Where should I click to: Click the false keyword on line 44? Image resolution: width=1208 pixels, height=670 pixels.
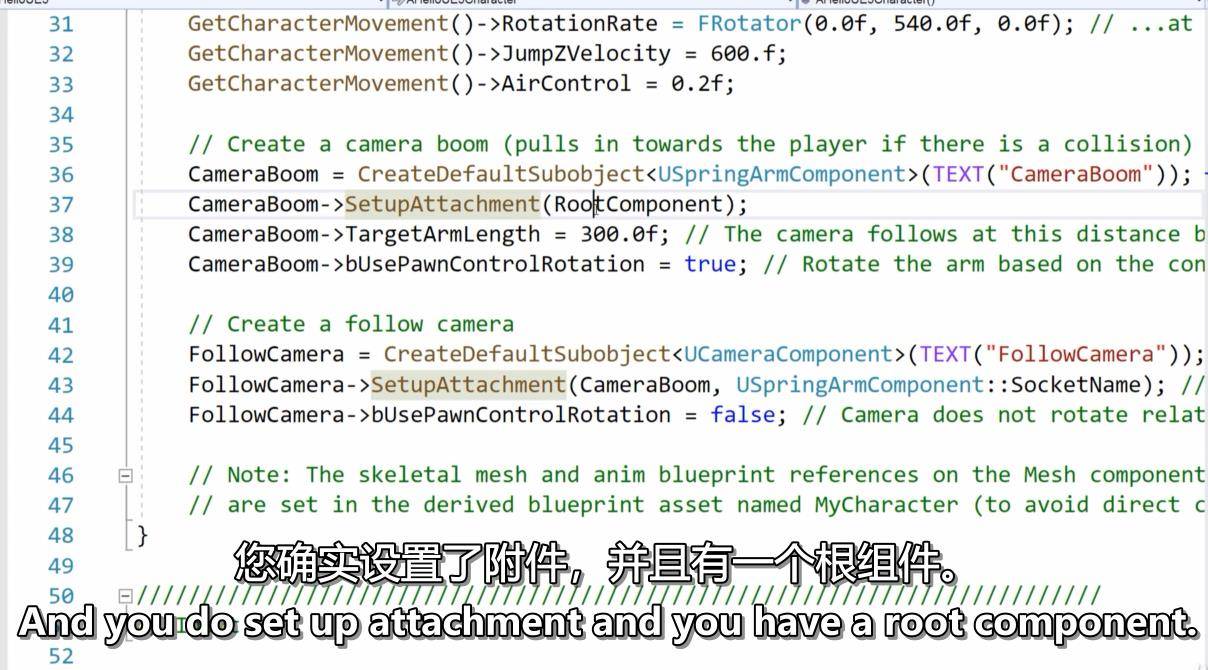743,415
